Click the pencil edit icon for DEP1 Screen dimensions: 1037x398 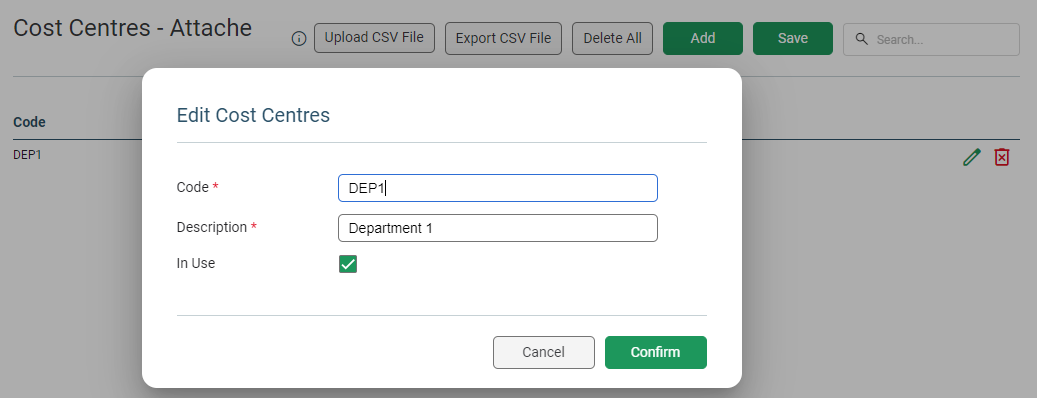972,157
